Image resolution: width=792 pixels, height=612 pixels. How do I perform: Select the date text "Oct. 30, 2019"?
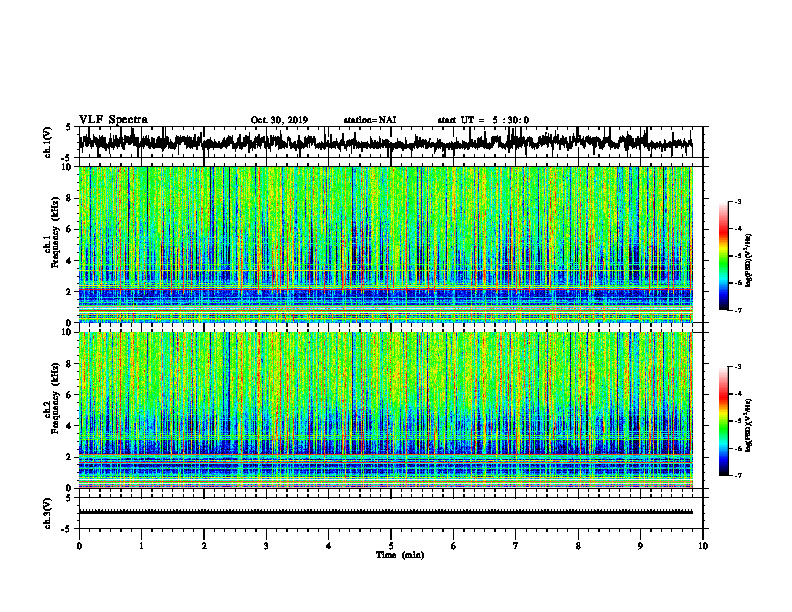279,120
